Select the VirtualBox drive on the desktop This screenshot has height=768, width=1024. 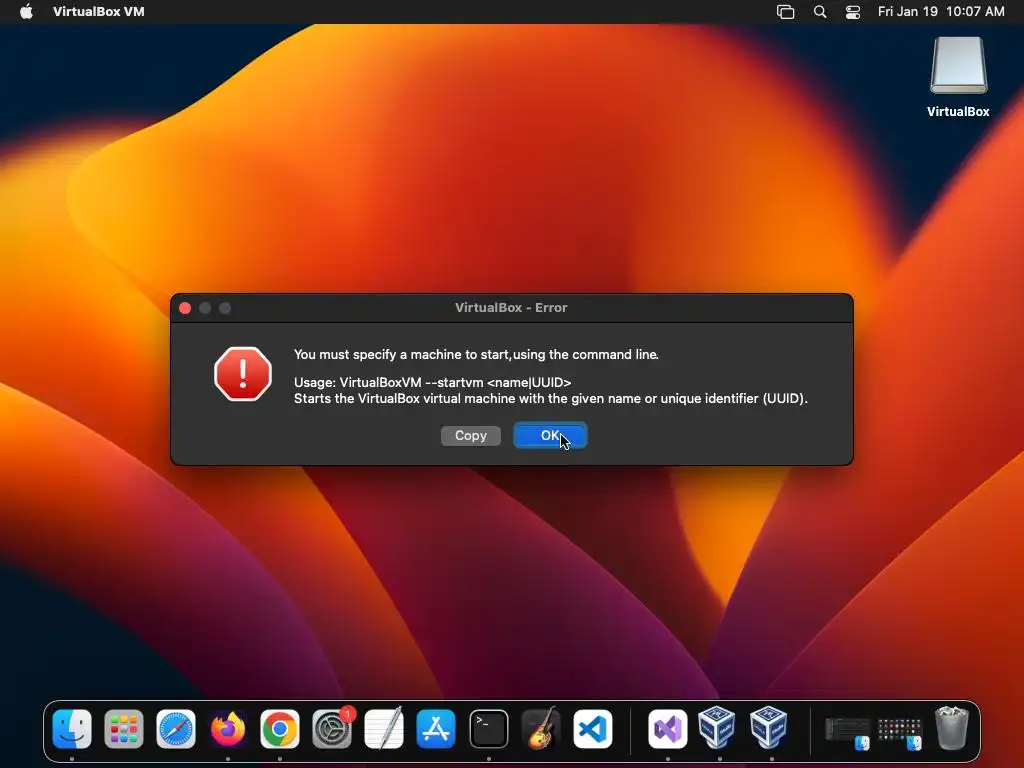pos(958,77)
